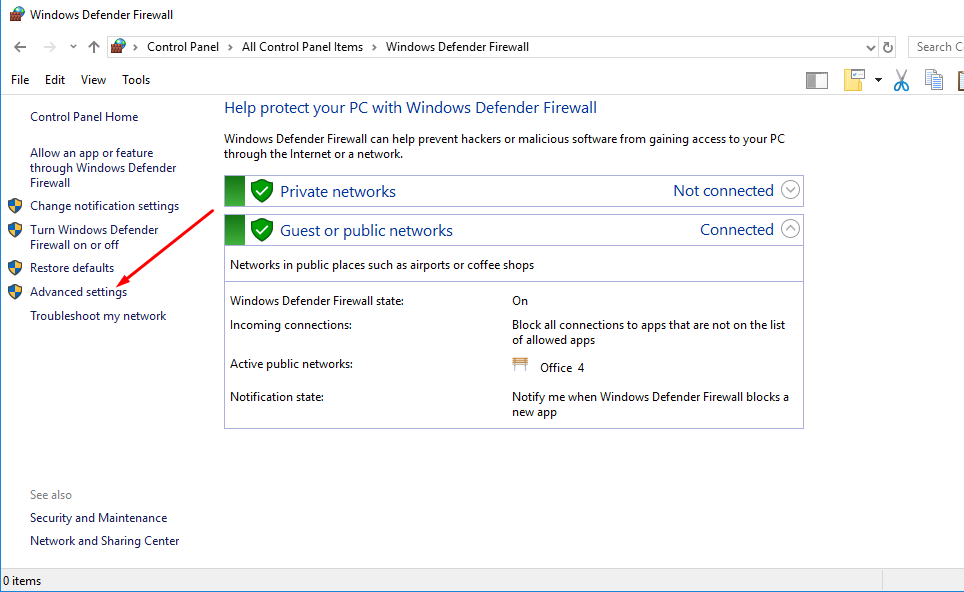
Task: Click Incoming connections label
Action: [x=291, y=325]
